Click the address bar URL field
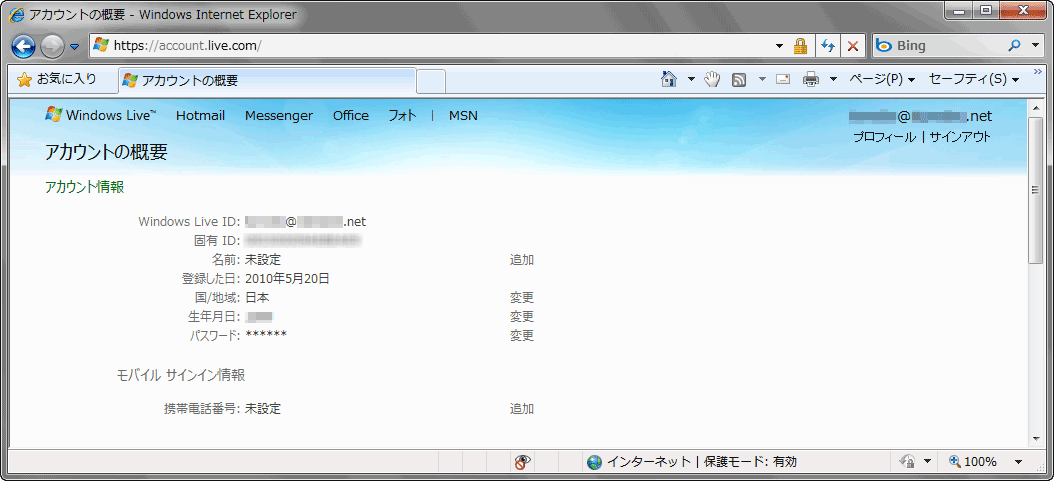The height and width of the screenshot is (481, 1054). click(x=430, y=46)
